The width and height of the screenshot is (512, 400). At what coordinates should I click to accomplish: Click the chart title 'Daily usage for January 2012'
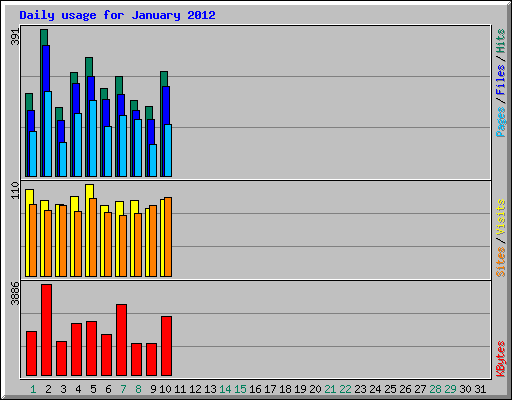click(117, 15)
